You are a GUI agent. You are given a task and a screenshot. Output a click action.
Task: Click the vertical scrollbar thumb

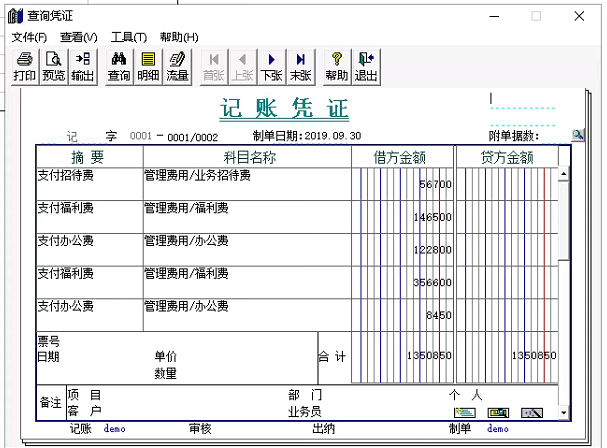564,221
